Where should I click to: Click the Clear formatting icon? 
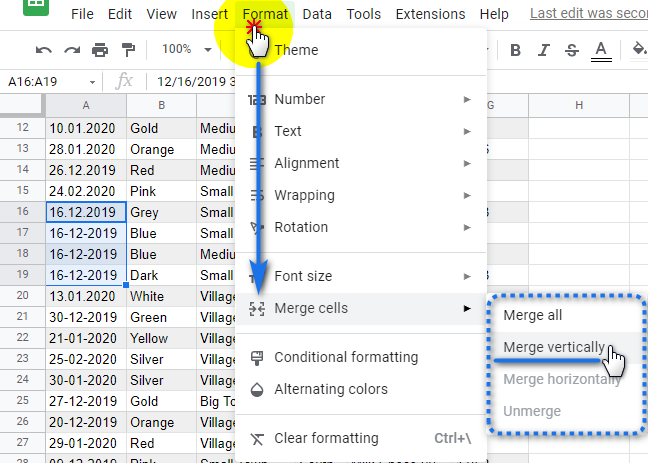tap(257, 439)
